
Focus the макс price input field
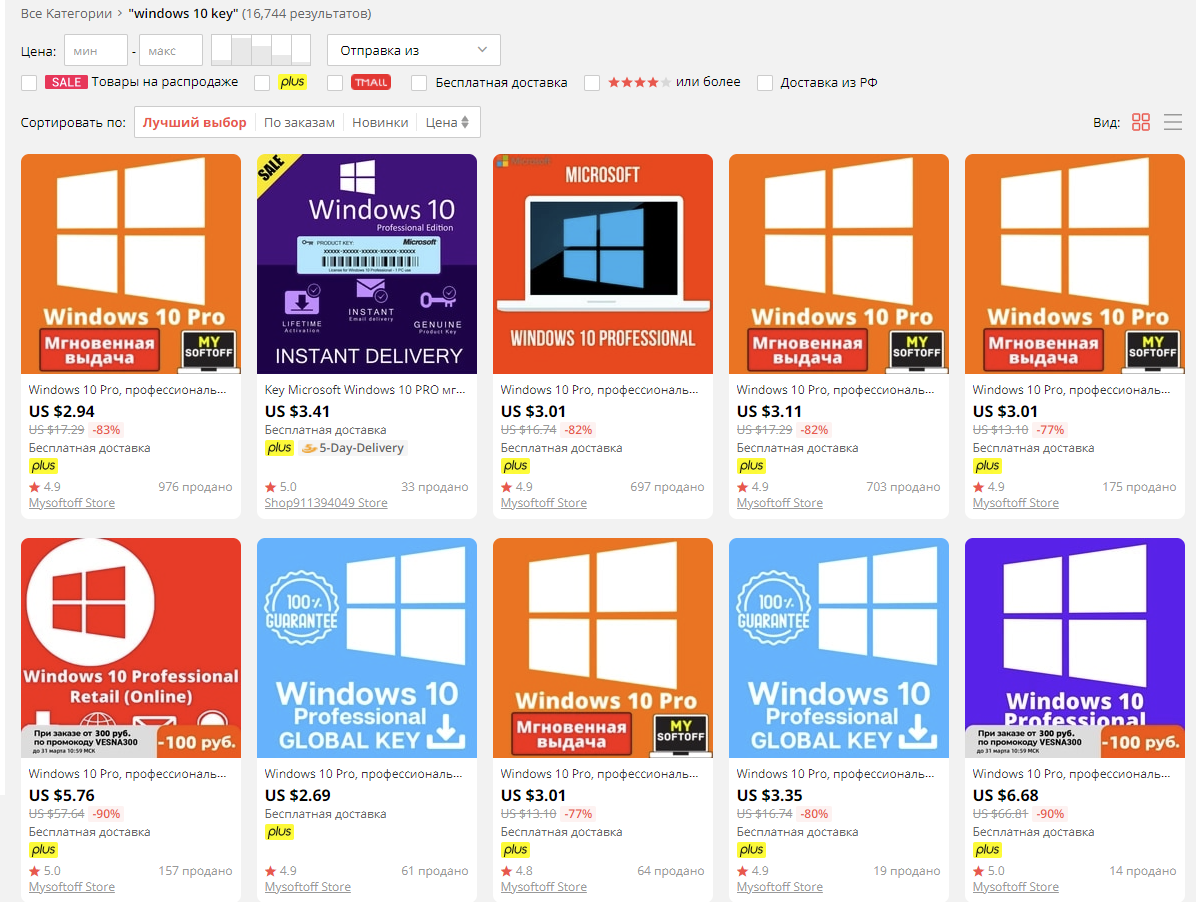point(171,50)
